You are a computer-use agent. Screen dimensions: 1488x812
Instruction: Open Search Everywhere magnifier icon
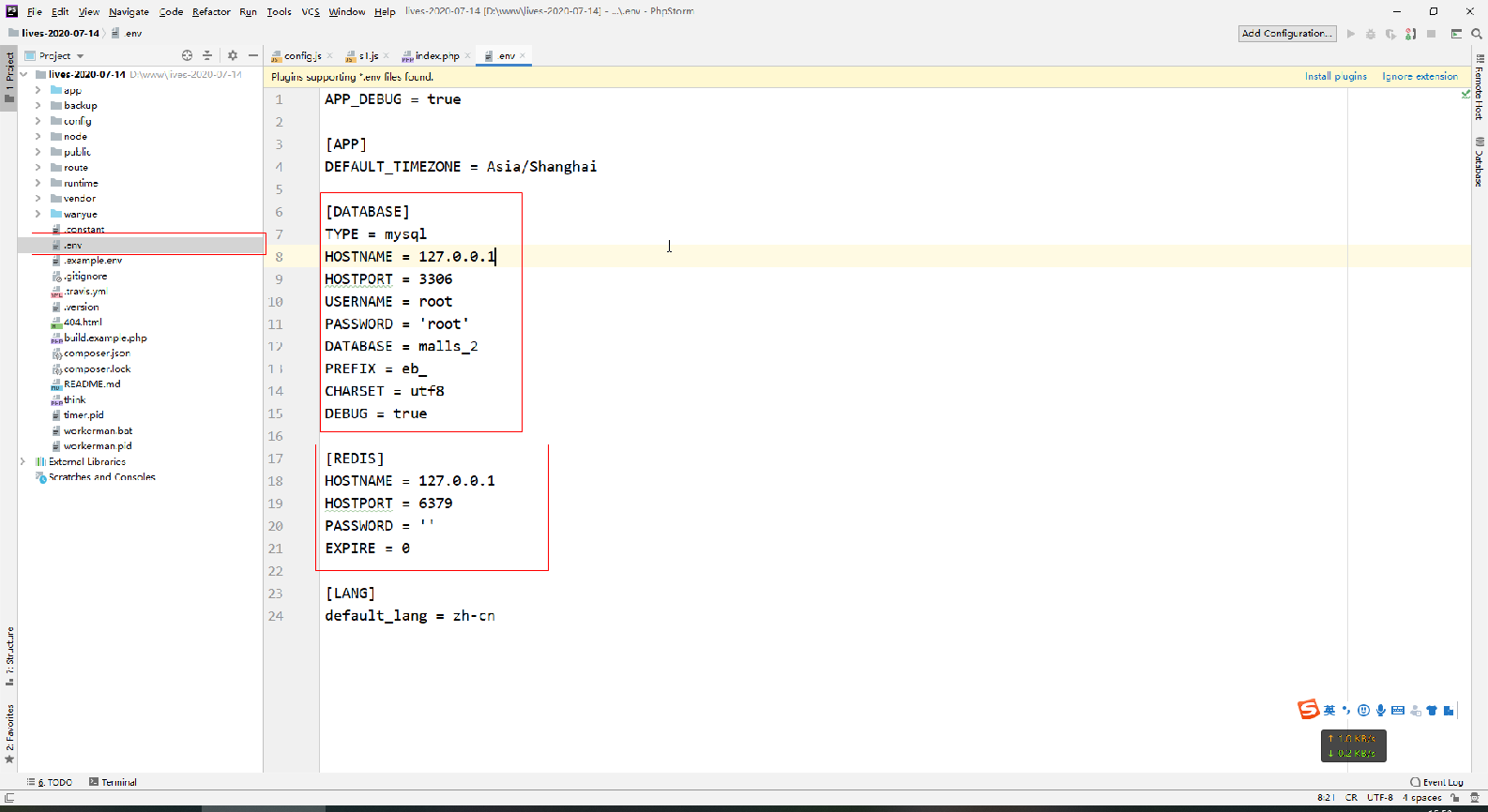[1477, 34]
